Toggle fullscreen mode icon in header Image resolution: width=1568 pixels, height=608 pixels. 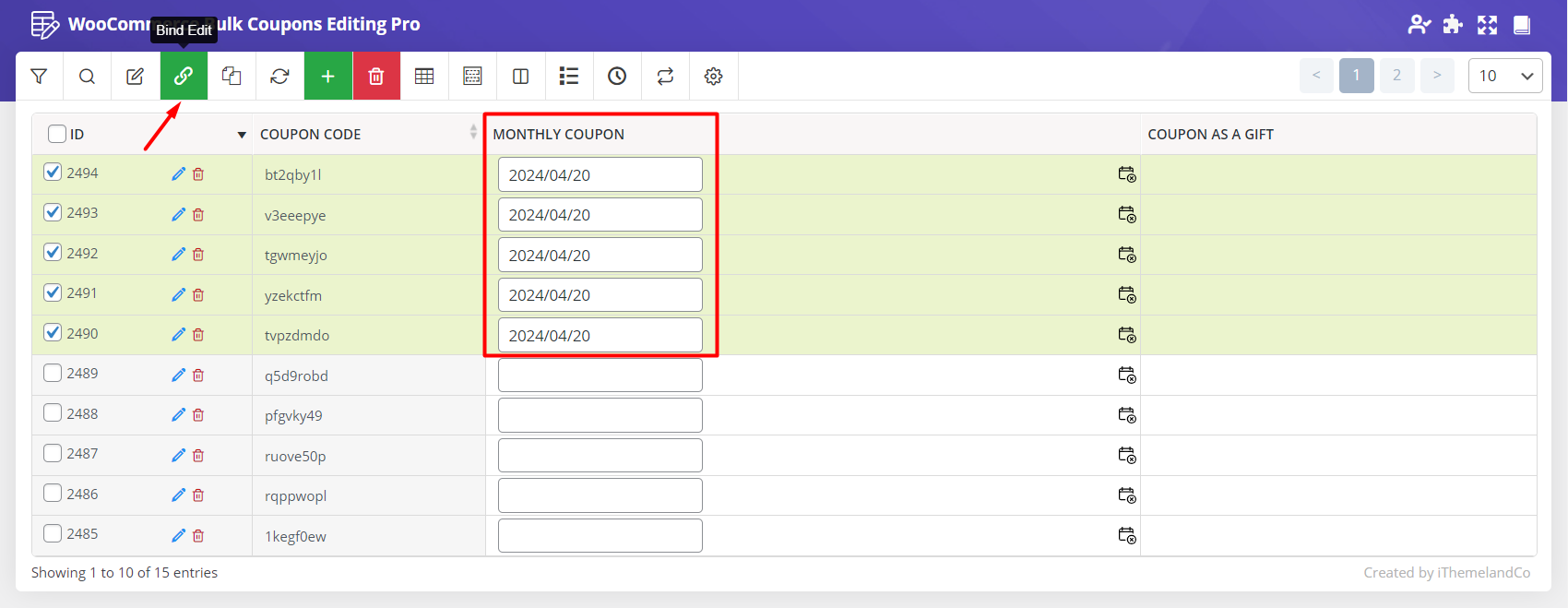tap(1487, 25)
